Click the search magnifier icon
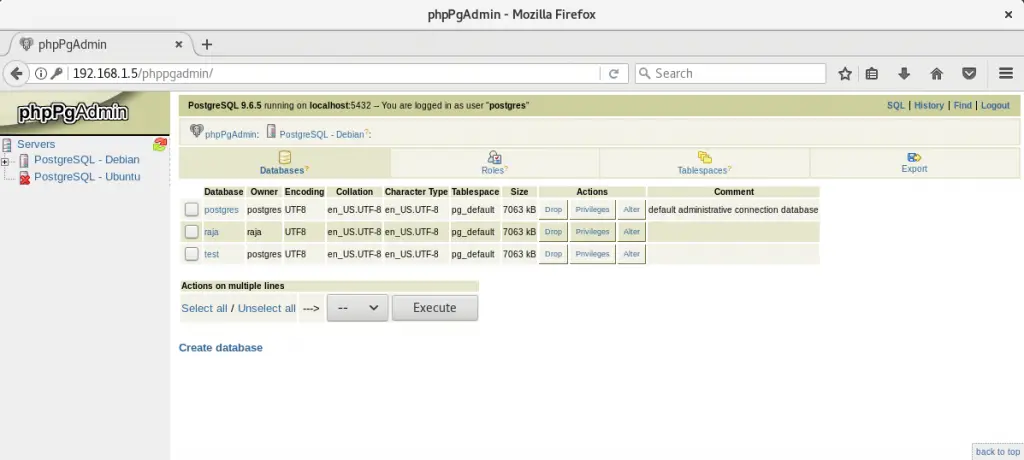Viewport: 1024px width, 460px height. pyautogui.click(x=645, y=74)
